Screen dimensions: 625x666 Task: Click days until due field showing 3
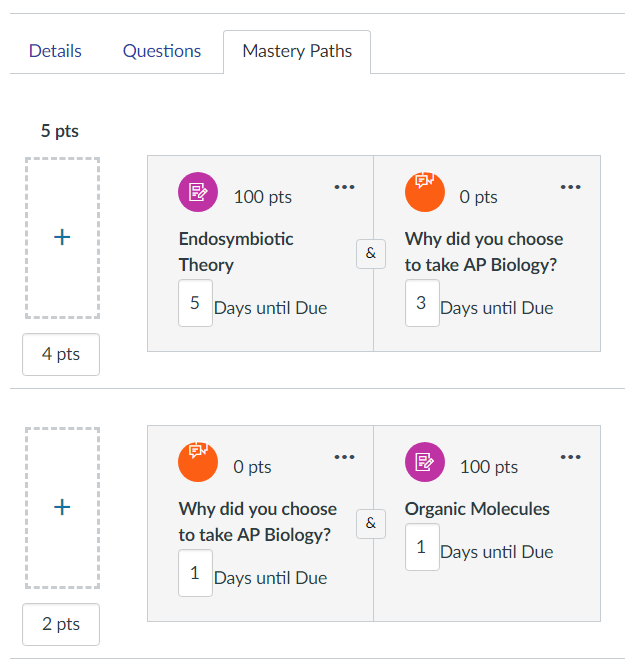(422, 303)
